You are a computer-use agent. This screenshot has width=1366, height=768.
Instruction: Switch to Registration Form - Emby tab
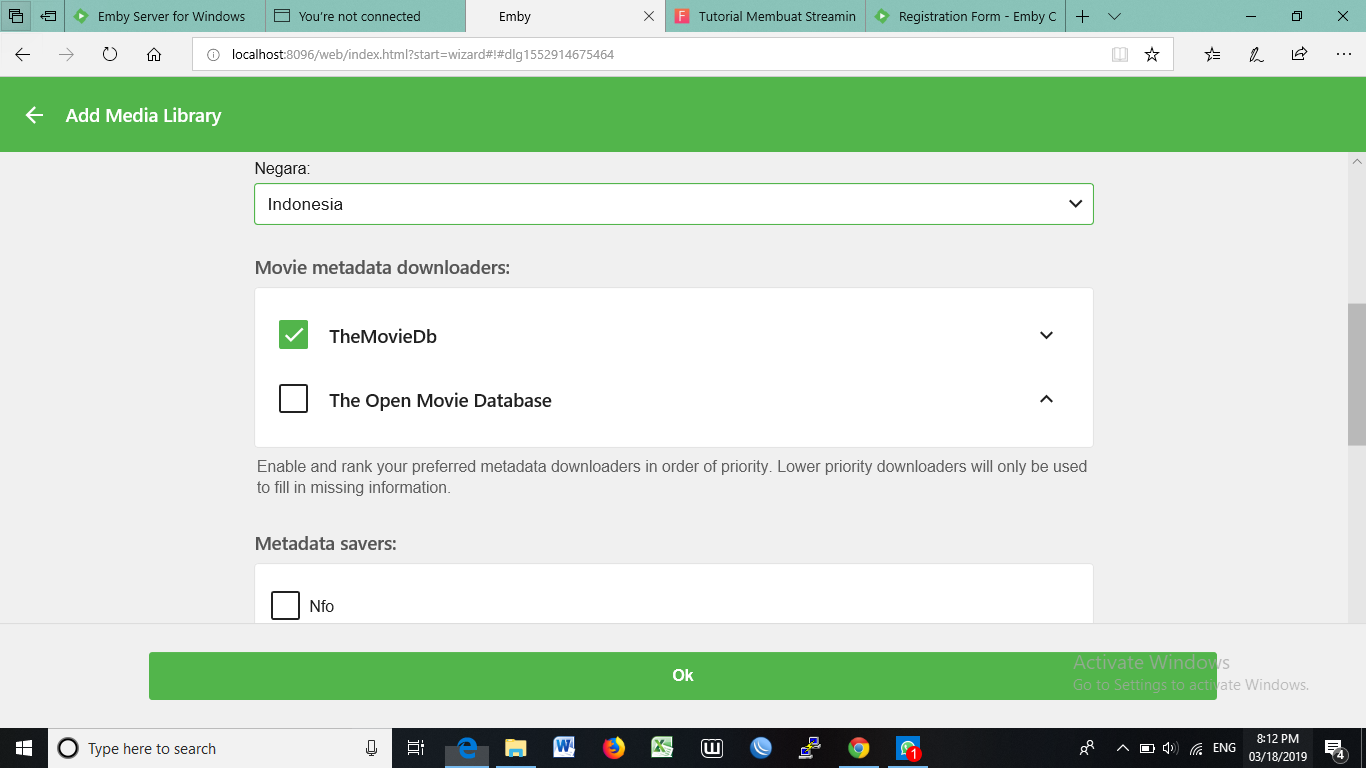pos(965,16)
